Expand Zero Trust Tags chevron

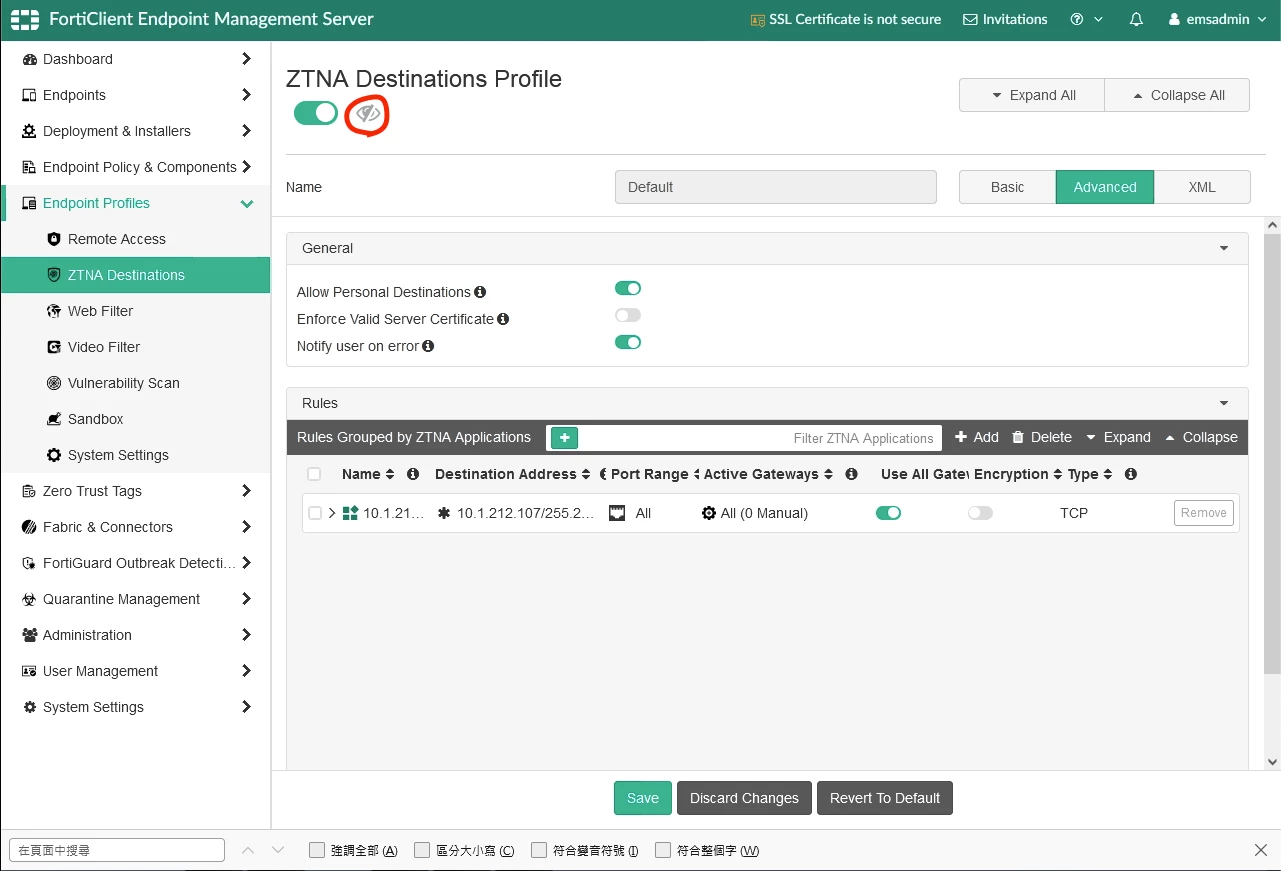pyautogui.click(x=246, y=491)
